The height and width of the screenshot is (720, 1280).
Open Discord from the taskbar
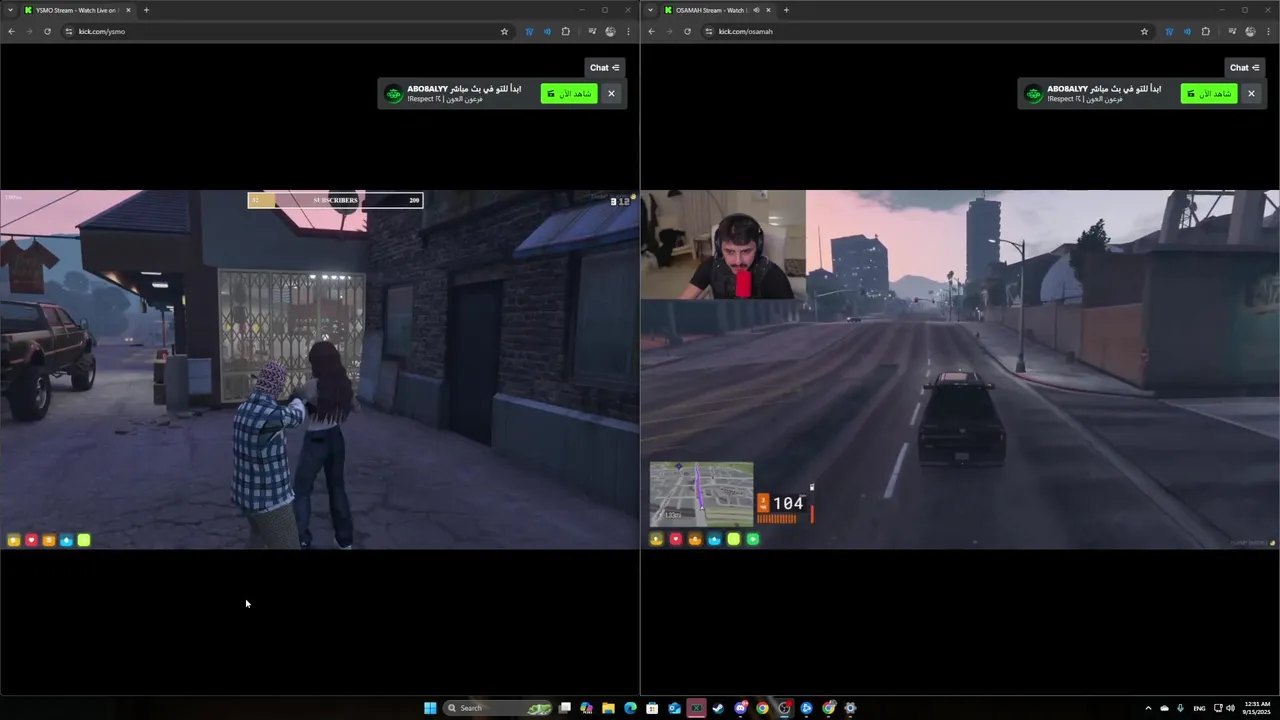pyautogui.click(x=740, y=708)
